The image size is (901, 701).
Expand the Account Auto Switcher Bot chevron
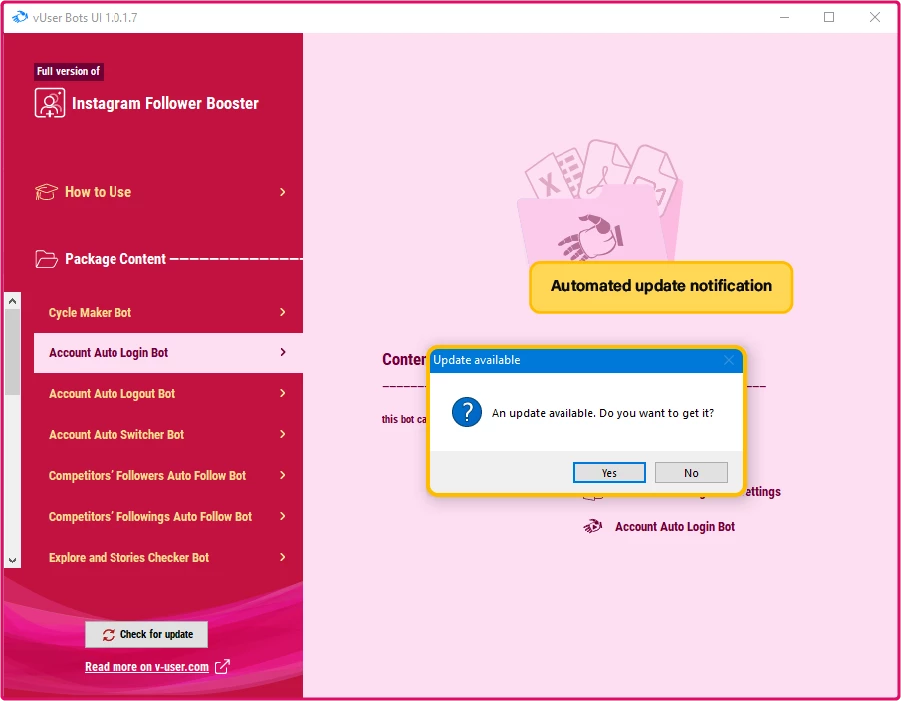[283, 434]
